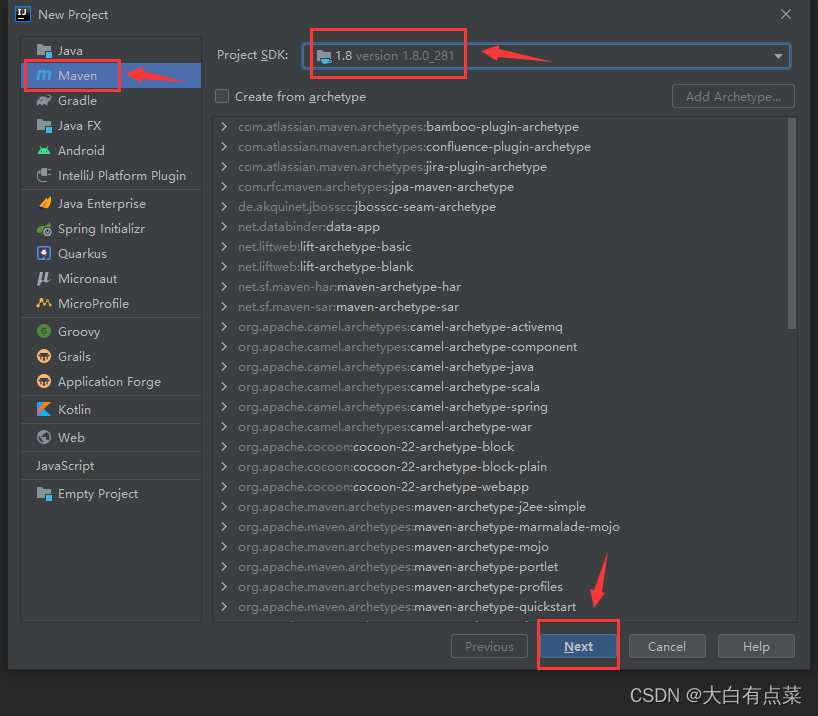
Task: Click the IntelliJ IDEA logo in title bar
Action: pyautogui.click(x=23, y=14)
